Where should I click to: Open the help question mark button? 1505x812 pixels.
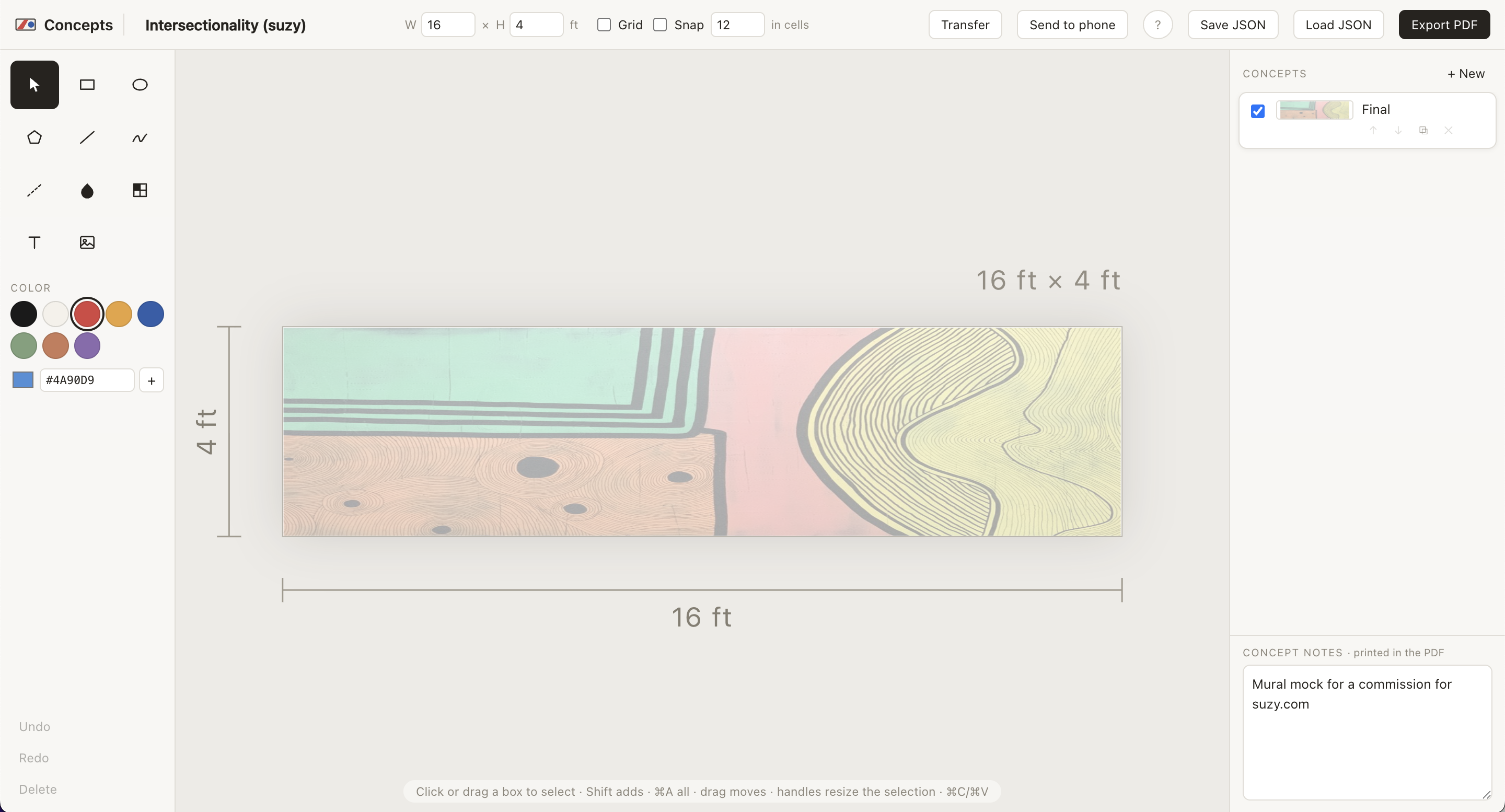click(1157, 25)
